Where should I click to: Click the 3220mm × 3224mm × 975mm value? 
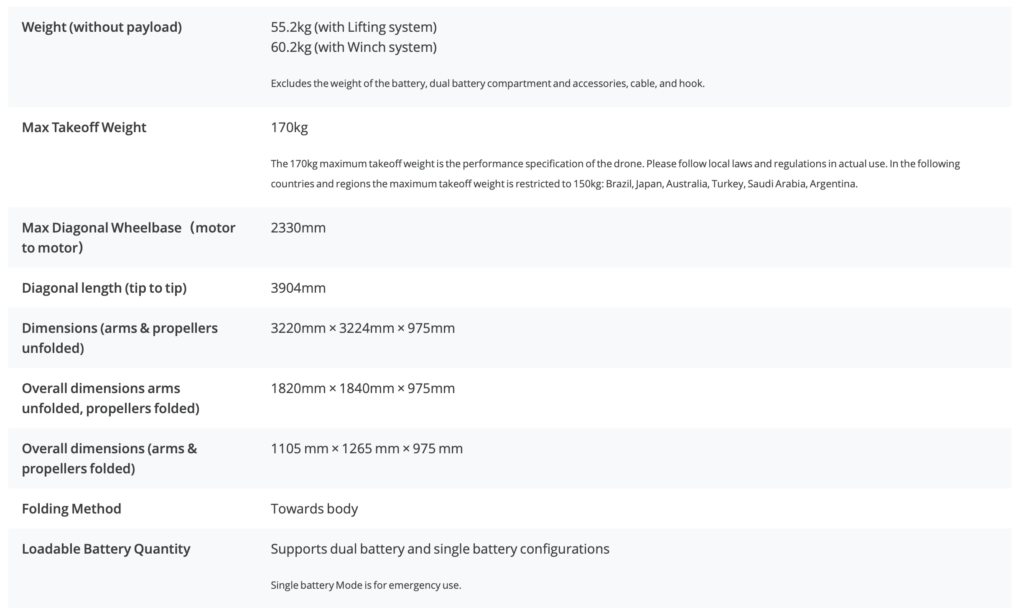[363, 328]
